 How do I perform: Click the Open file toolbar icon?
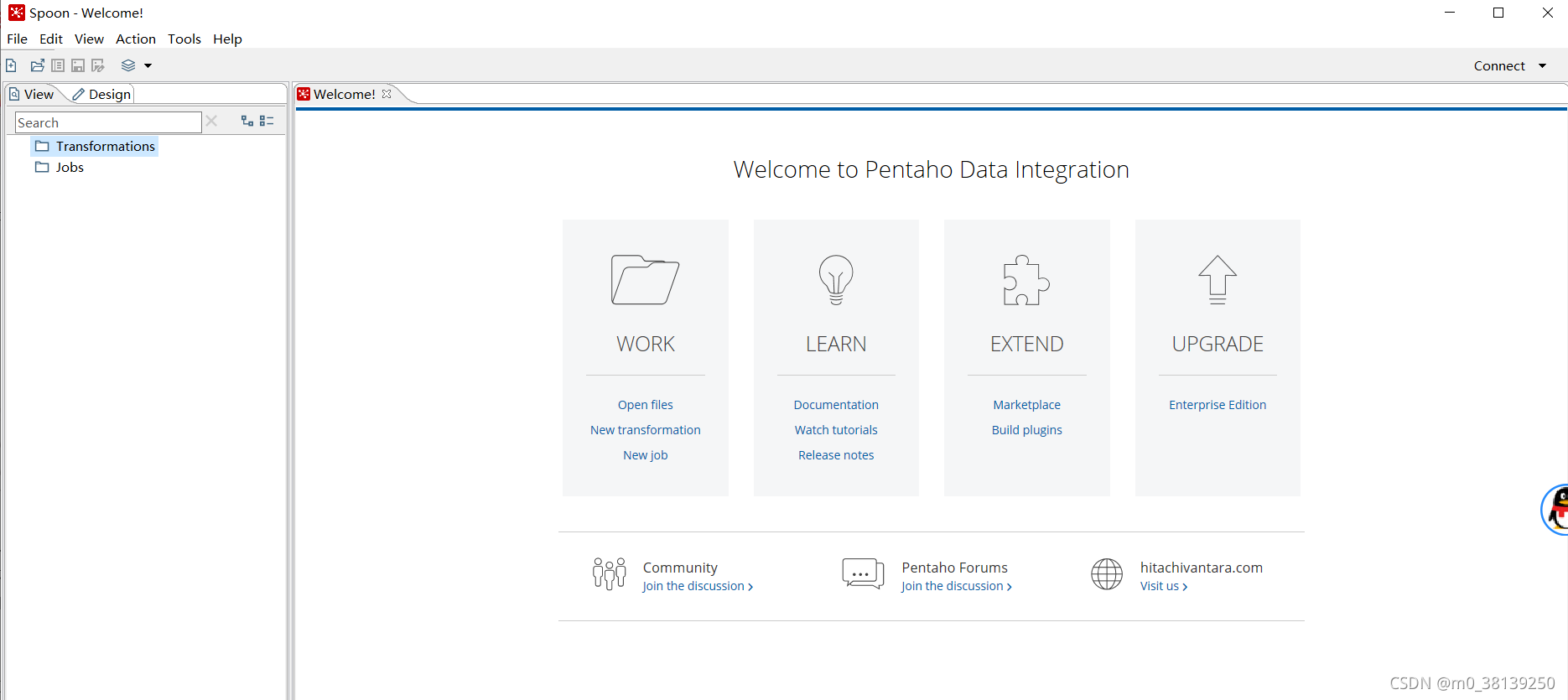[38, 65]
